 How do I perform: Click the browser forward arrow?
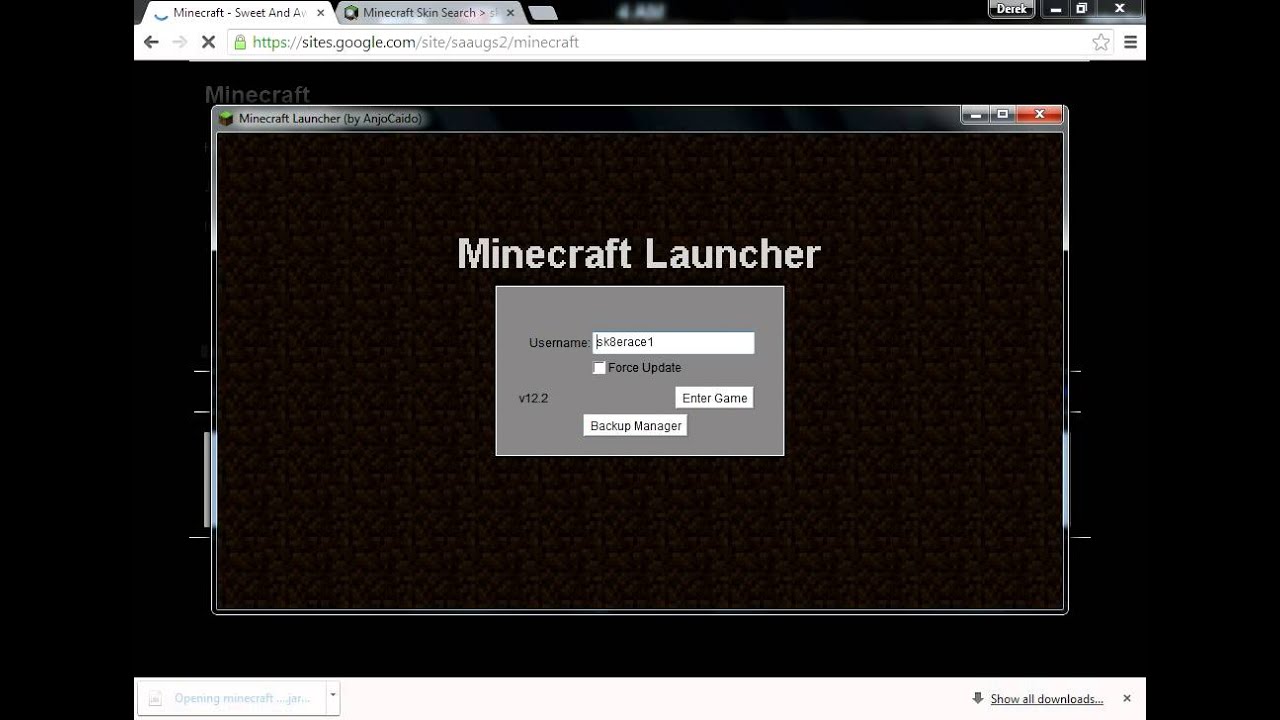180,42
